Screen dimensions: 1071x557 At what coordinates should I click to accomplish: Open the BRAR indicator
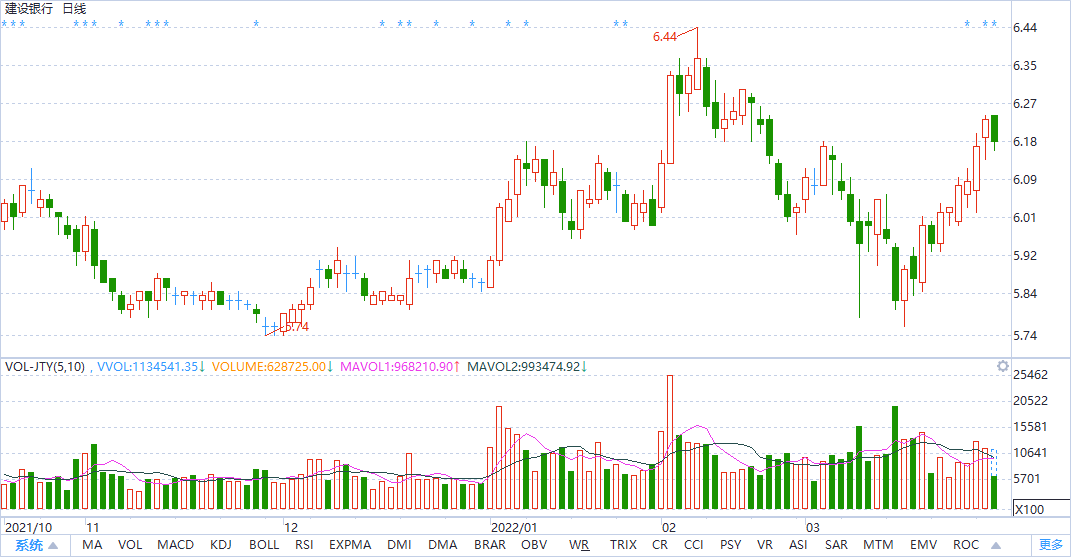(490, 545)
